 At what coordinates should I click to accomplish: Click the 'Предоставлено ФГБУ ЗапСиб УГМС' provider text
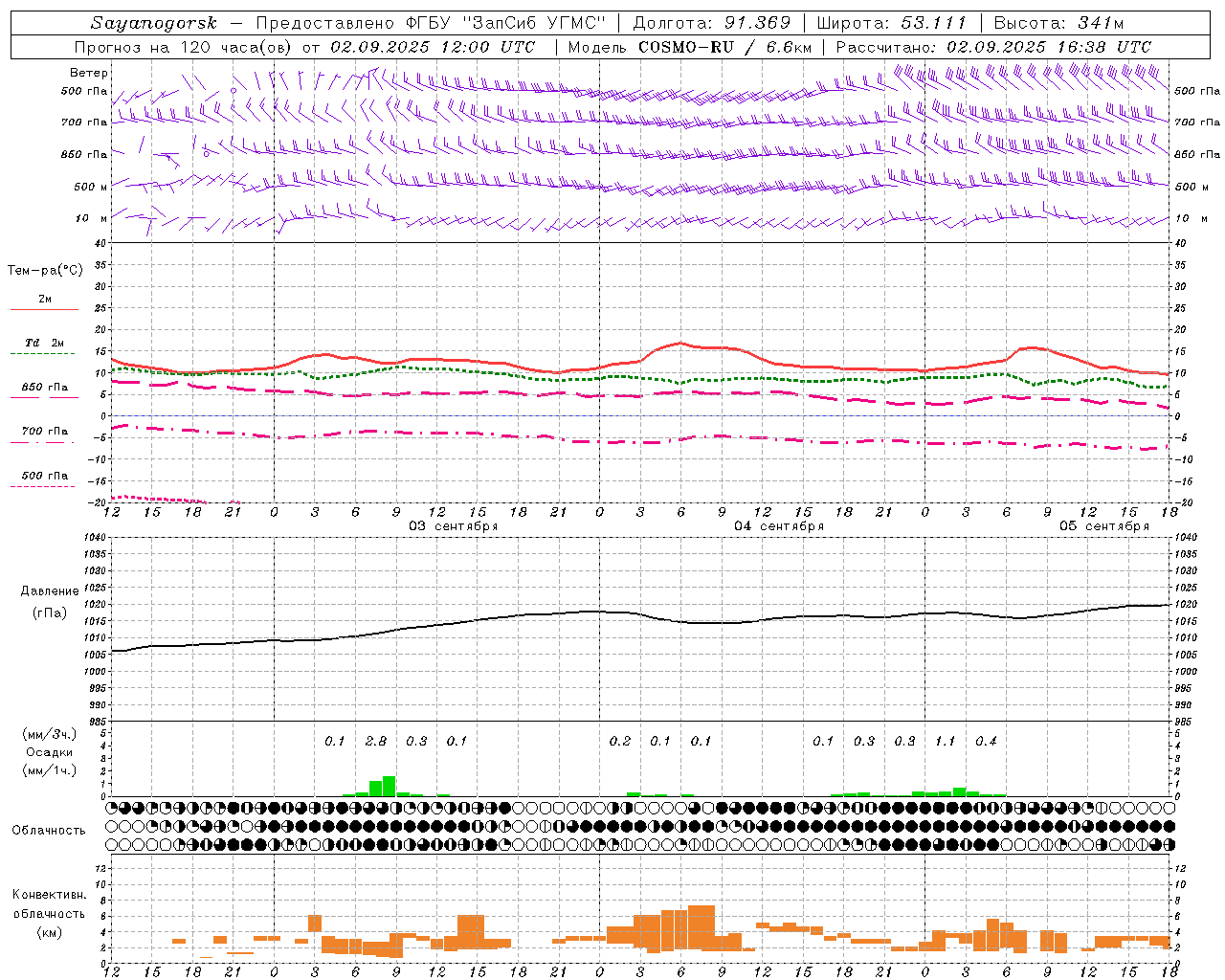431,23
